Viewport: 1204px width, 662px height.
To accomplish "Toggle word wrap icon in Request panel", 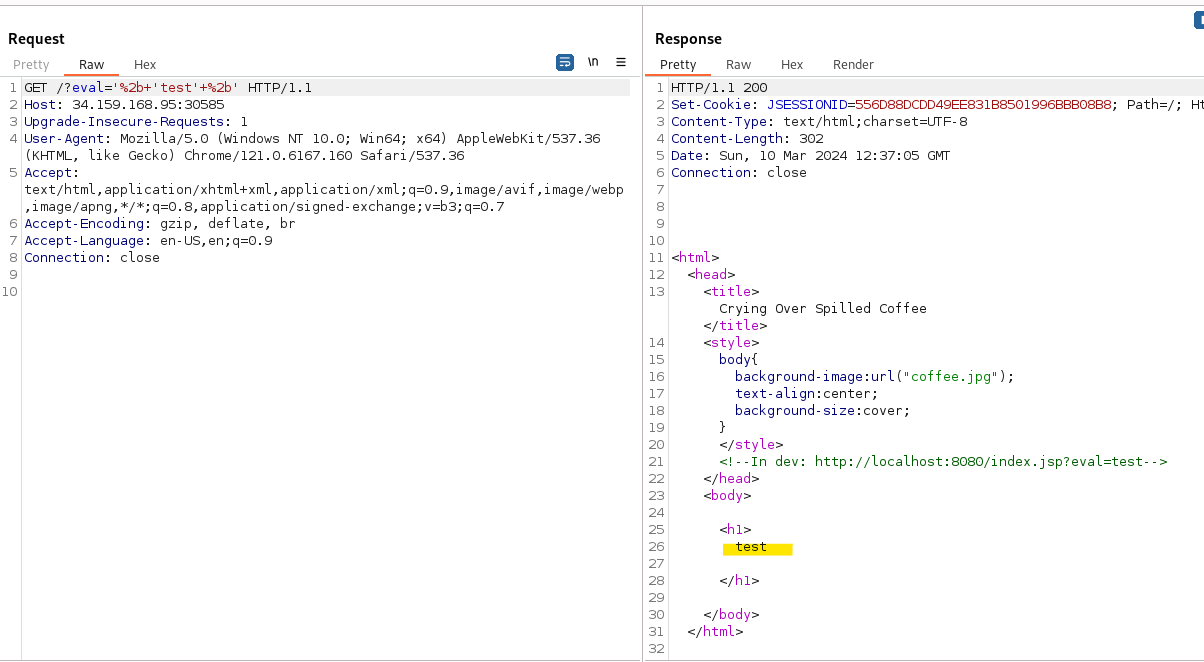I will (x=565, y=62).
